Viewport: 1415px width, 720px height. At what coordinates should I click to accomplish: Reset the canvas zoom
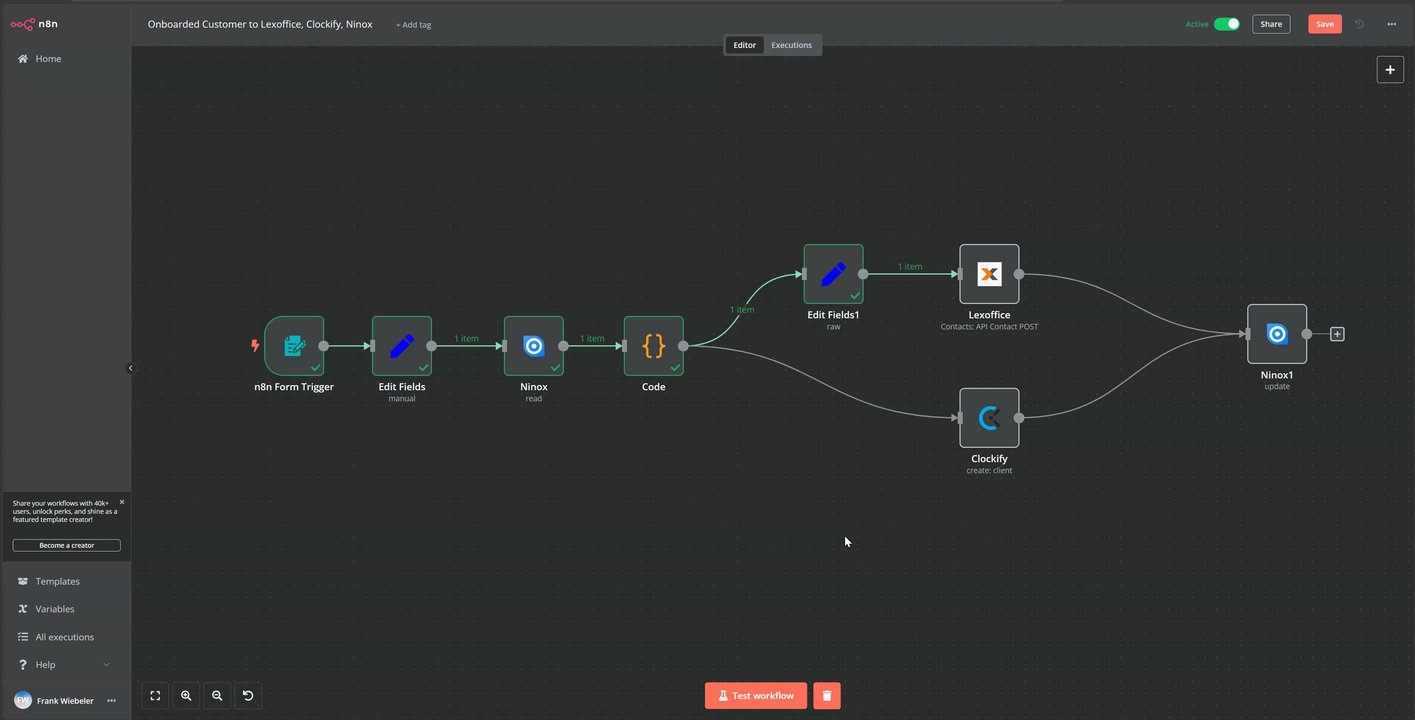pyautogui.click(x=248, y=696)
